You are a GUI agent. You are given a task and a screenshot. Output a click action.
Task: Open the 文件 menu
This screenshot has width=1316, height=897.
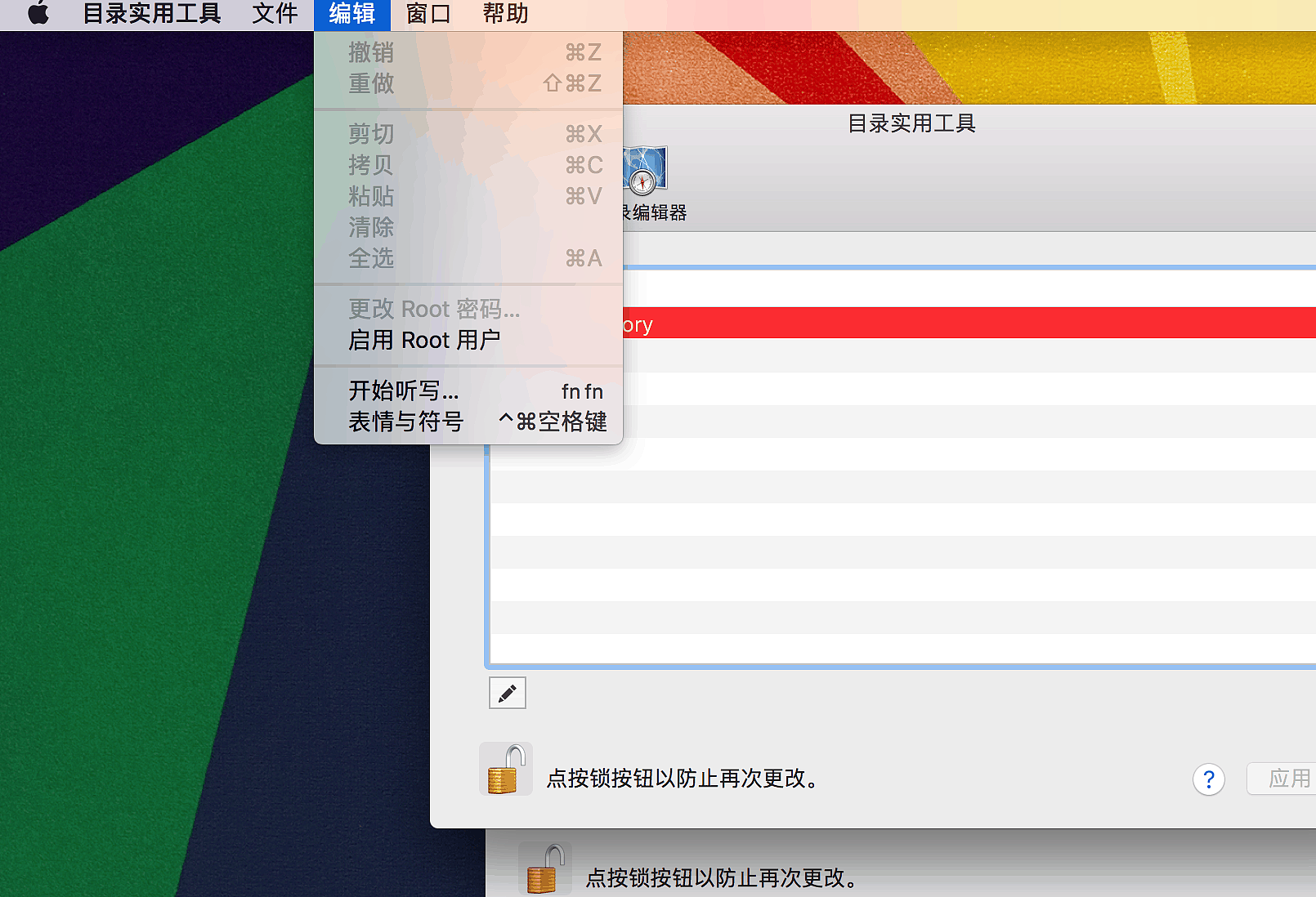coord(275,14)
